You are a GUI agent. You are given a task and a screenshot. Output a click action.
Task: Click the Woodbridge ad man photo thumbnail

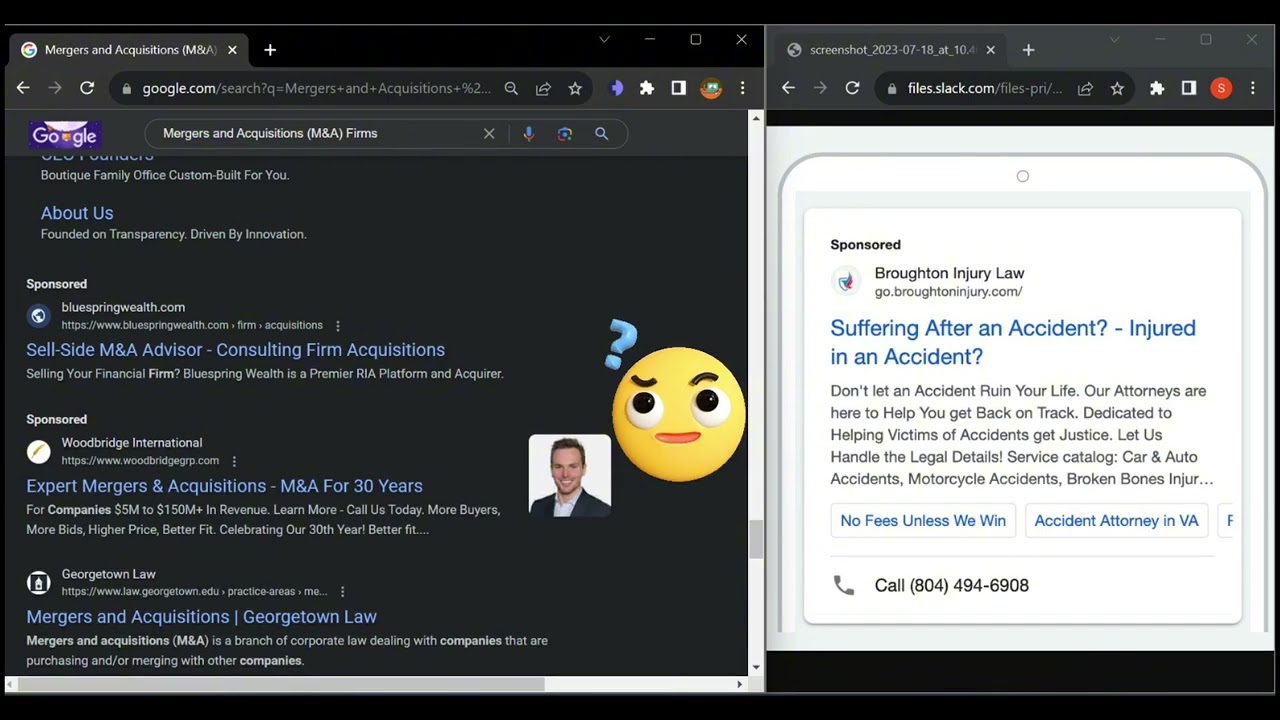(x=569, y=475)
